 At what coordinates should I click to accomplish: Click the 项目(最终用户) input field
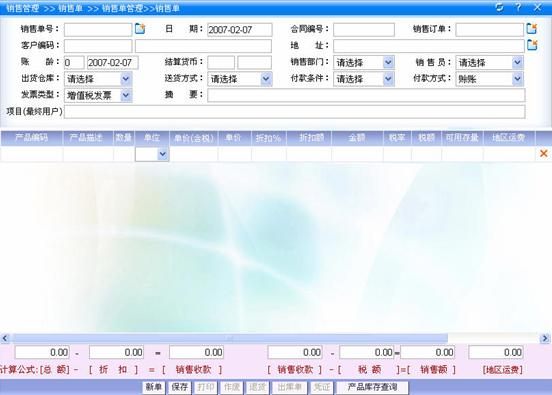295,112
